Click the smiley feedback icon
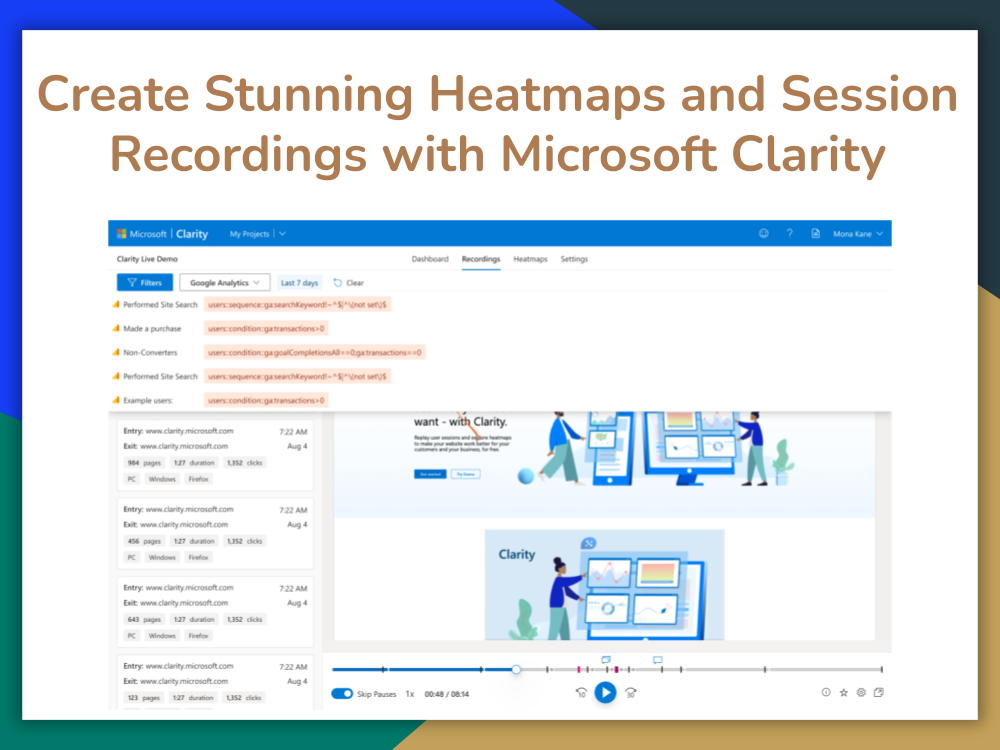This screenshot has width=1000, height=750. point(764,232)
